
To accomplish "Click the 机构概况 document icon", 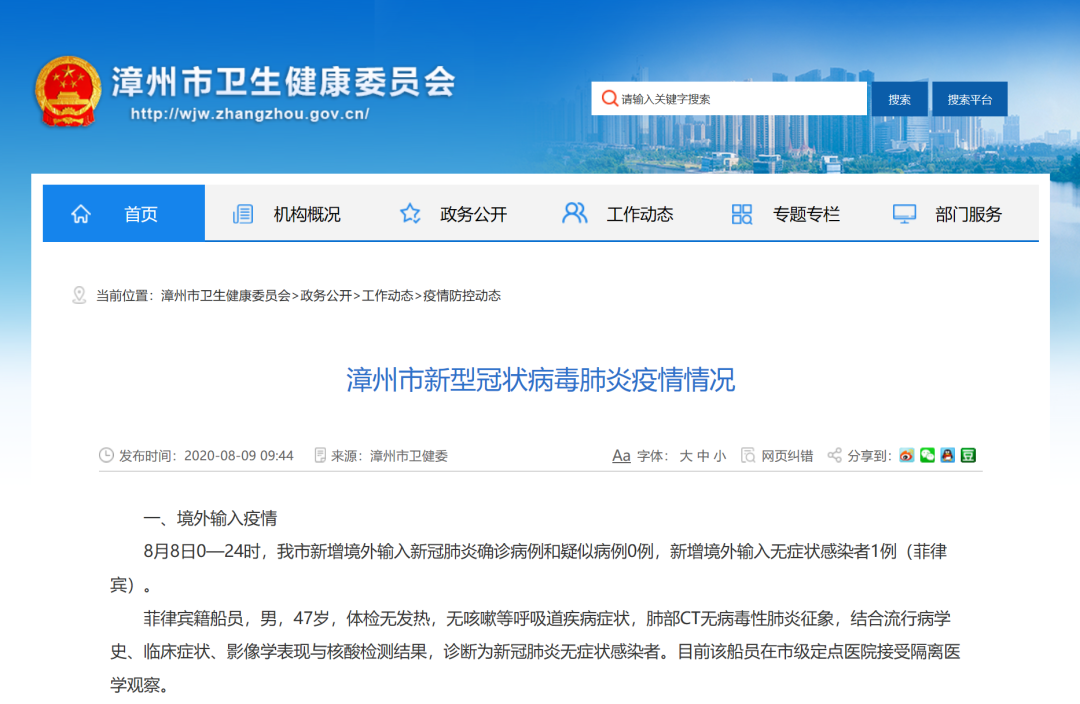I will [242, 214].
